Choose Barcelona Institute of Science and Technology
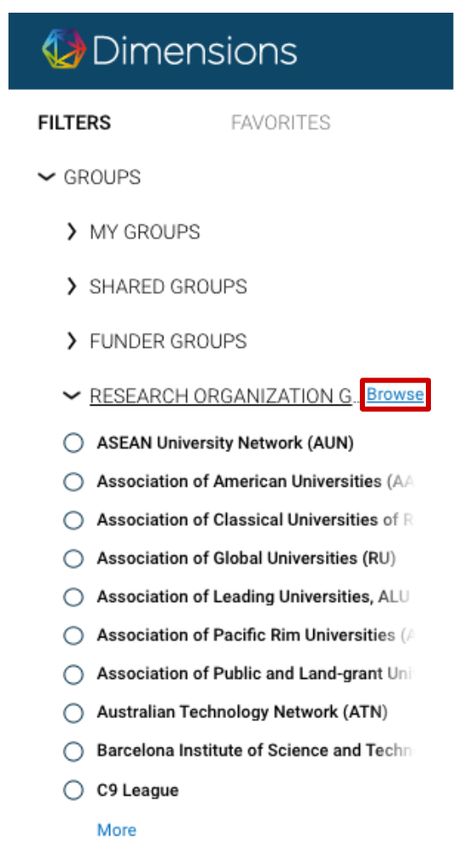This screenshot has height=850, width=475. coord(73,751)
